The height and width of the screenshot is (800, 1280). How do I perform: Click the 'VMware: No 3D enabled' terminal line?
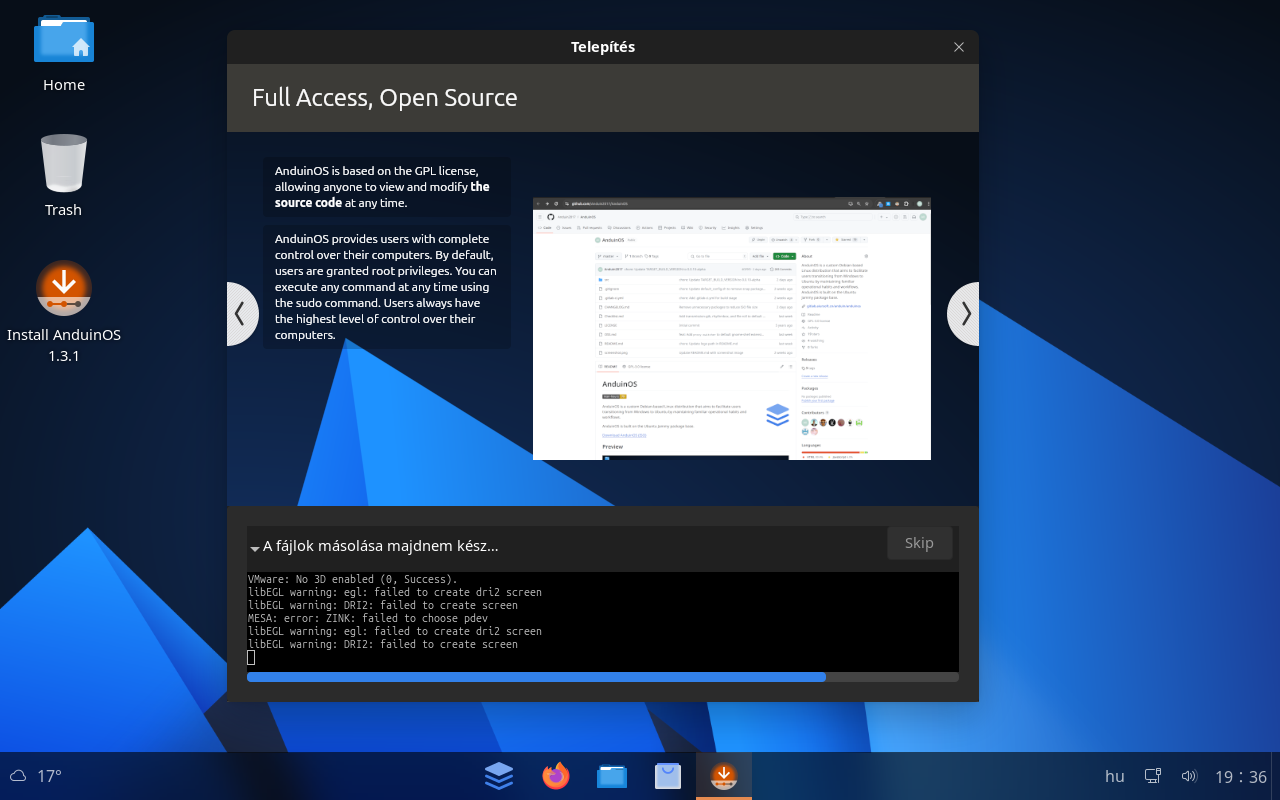point(352,579)
